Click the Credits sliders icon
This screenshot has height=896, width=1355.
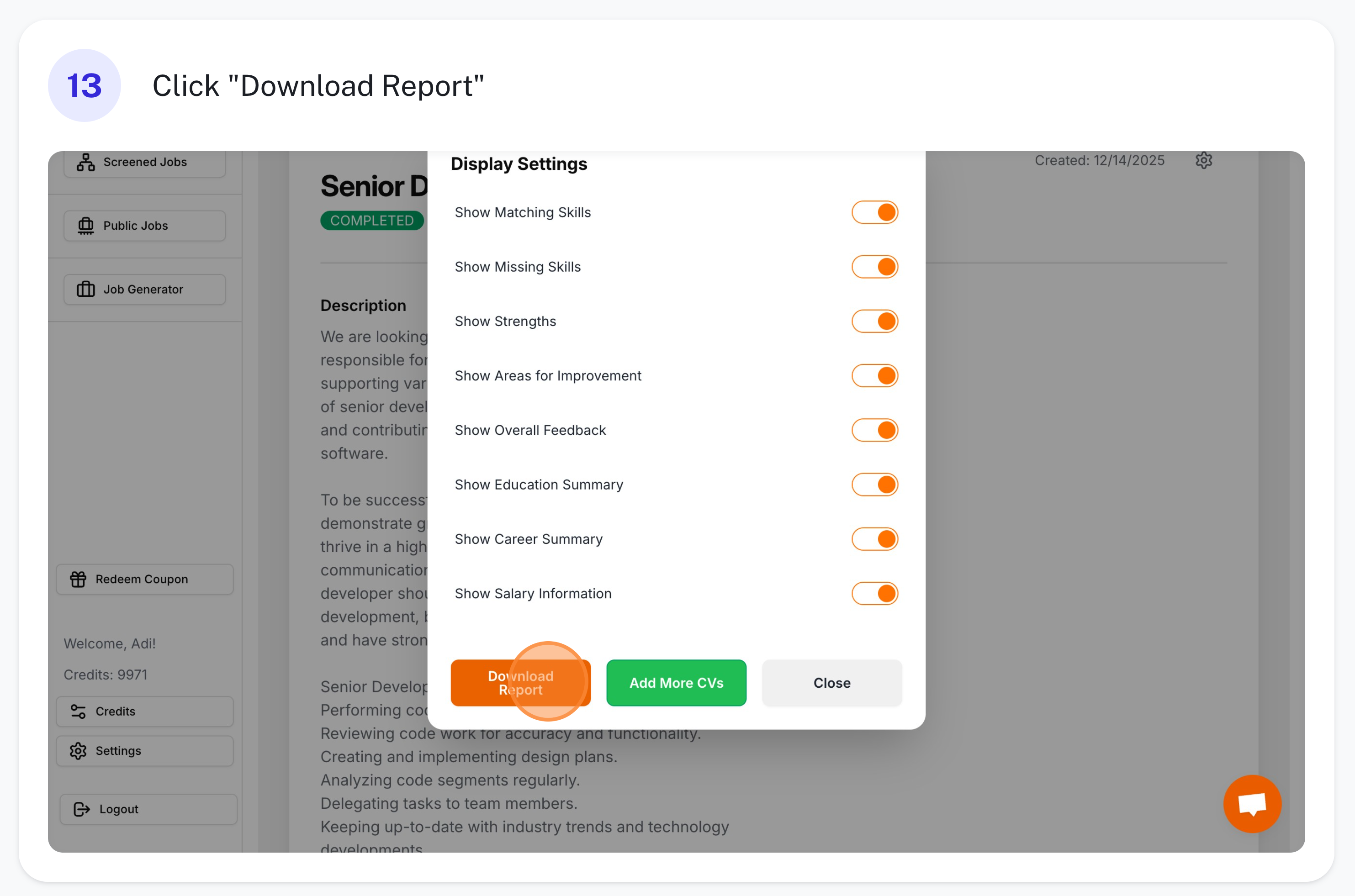(x=78, y=712)
